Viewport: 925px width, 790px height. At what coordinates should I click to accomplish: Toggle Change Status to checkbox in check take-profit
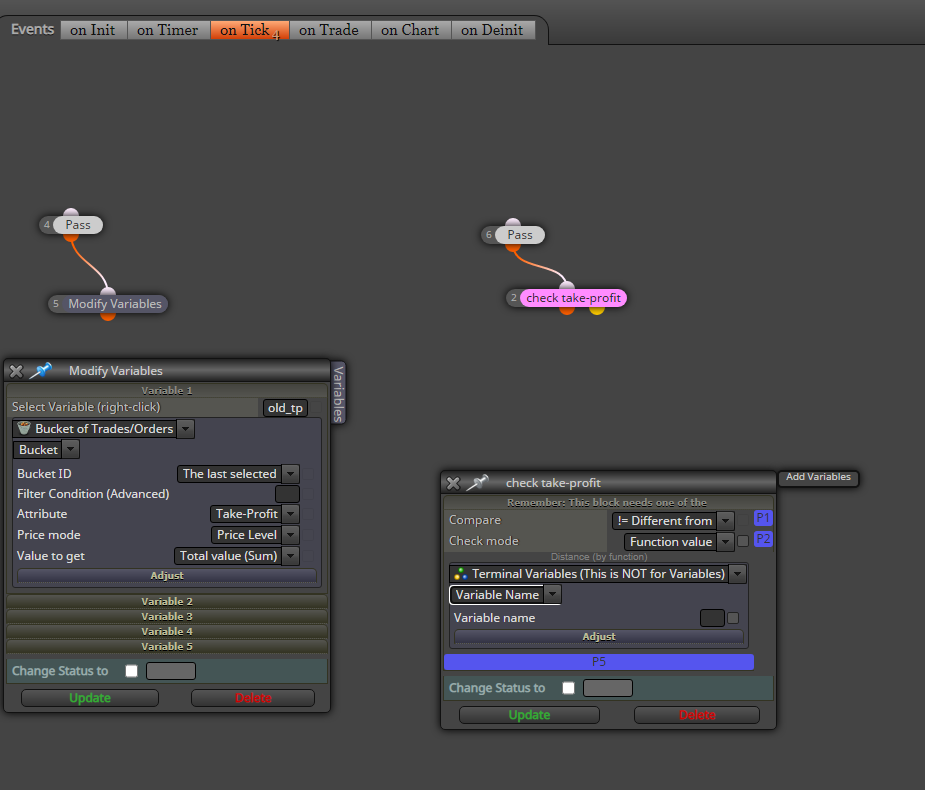(x=569, y=688)
